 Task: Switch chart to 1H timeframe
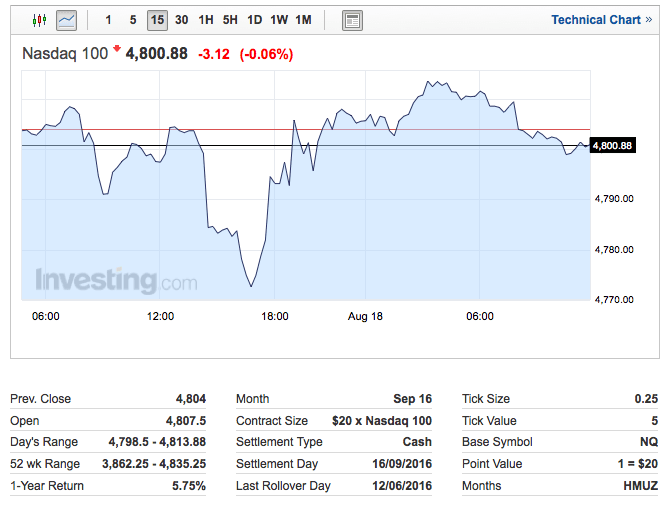click(x=206, y=20)
